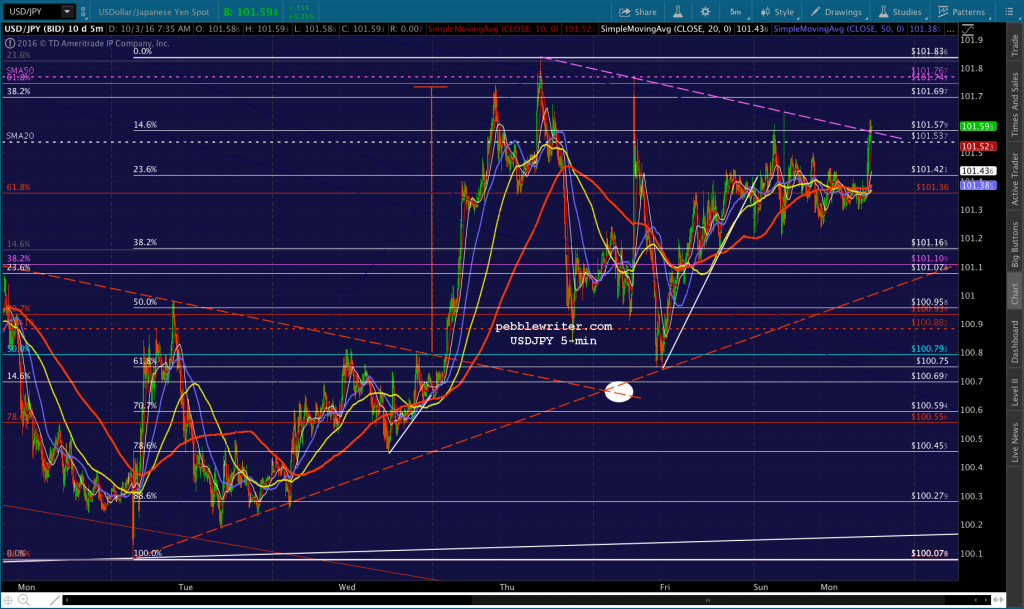Screen dimensions: 1024x609
Task: Open the Active Trader side tab
Action: tap(1015, 179)
